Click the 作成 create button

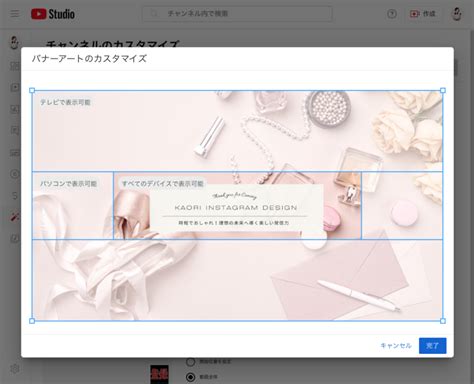pos(423,14)
